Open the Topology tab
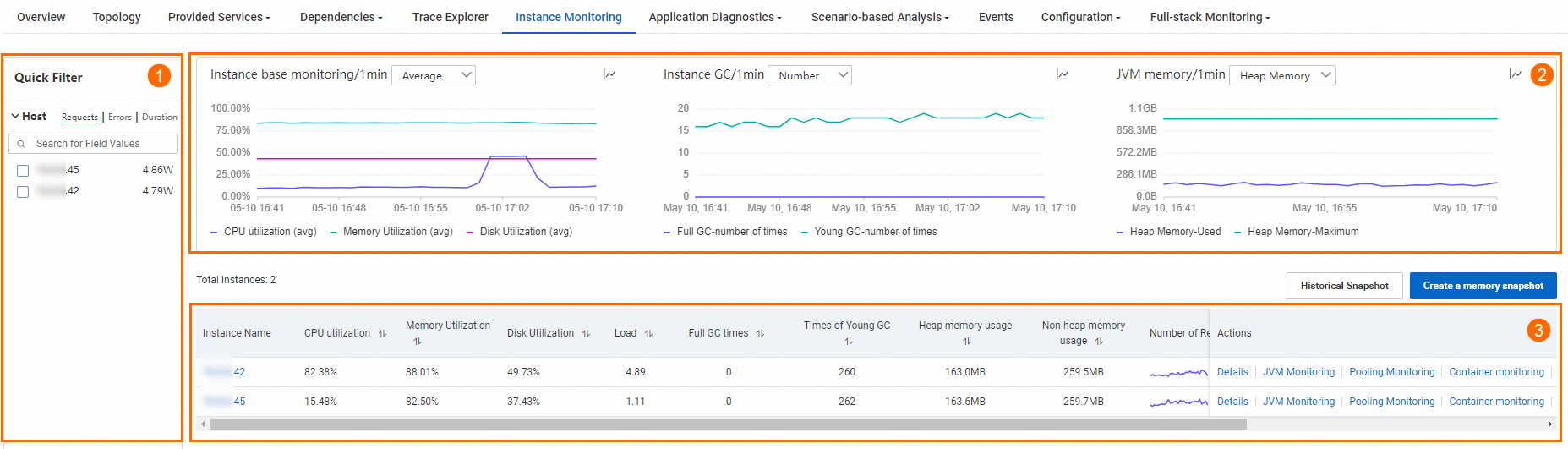 click(x=117, y=17)
